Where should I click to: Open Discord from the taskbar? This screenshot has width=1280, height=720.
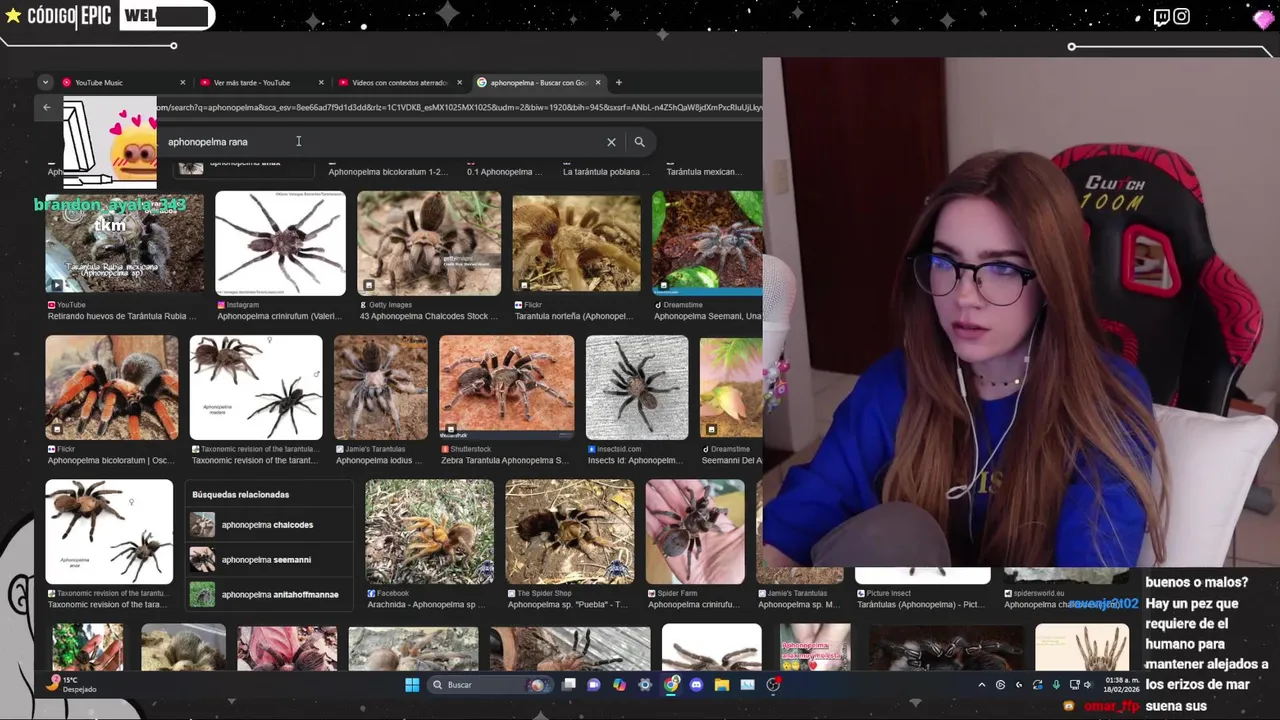[x=697, y=685]
